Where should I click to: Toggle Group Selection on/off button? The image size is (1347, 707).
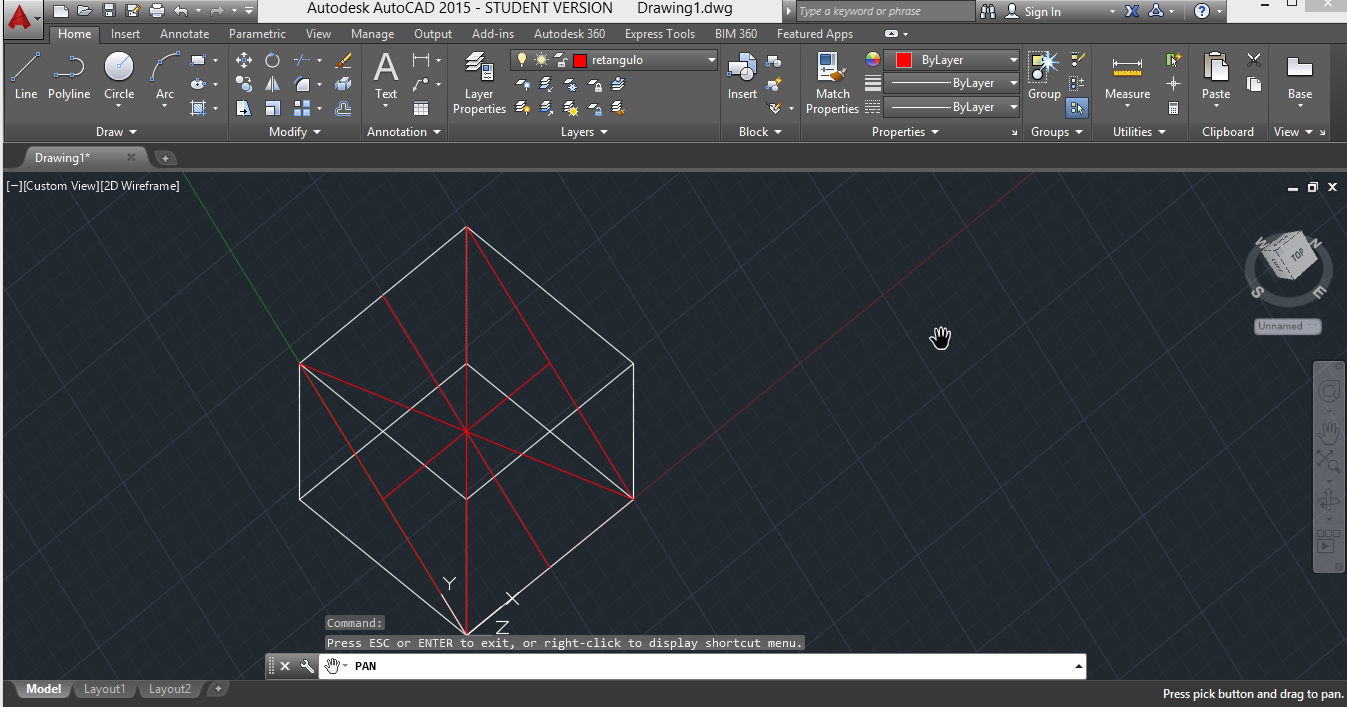point(1077,108)
